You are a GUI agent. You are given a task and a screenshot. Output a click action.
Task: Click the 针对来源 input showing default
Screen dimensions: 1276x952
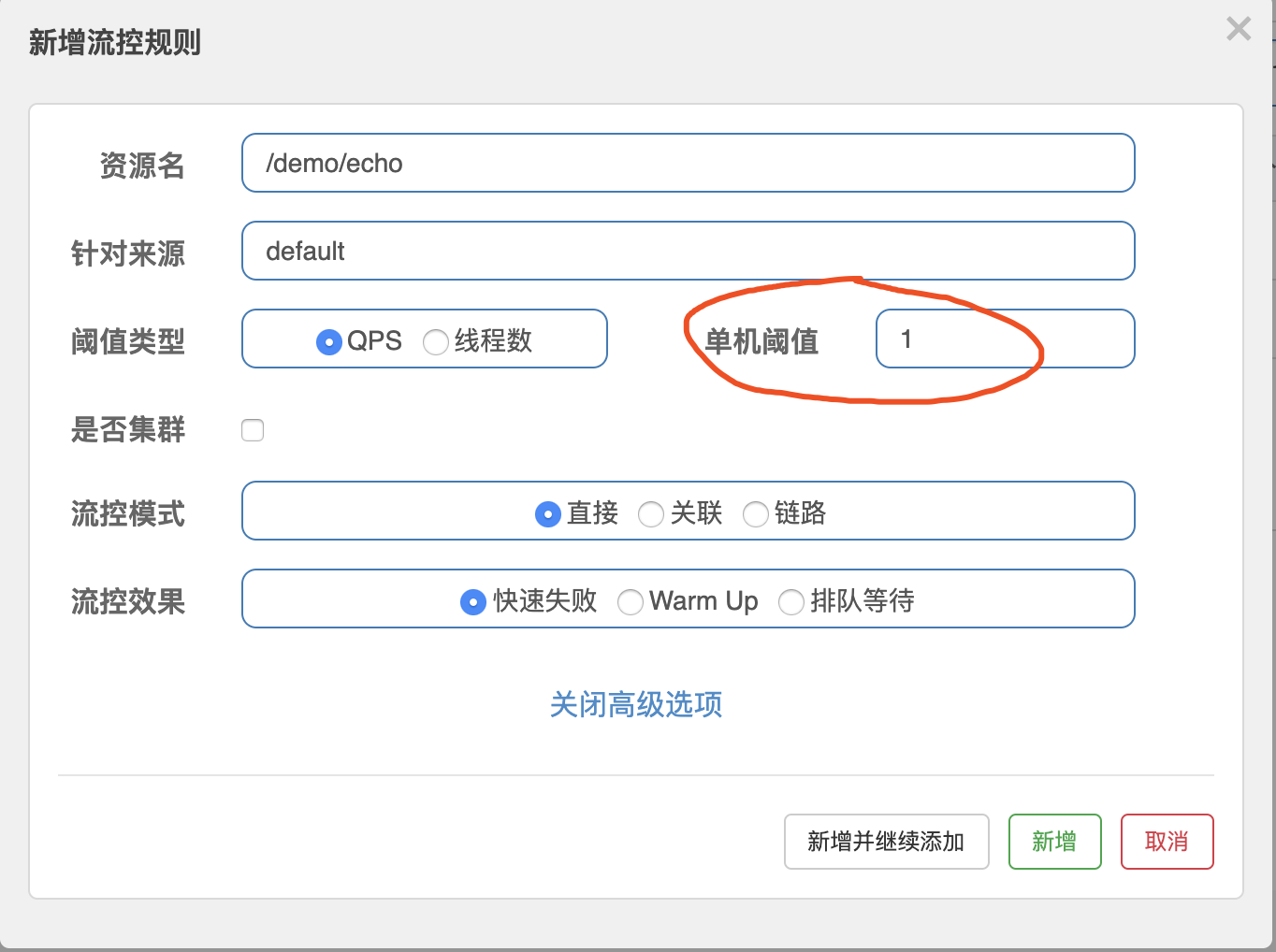point(688,251)
